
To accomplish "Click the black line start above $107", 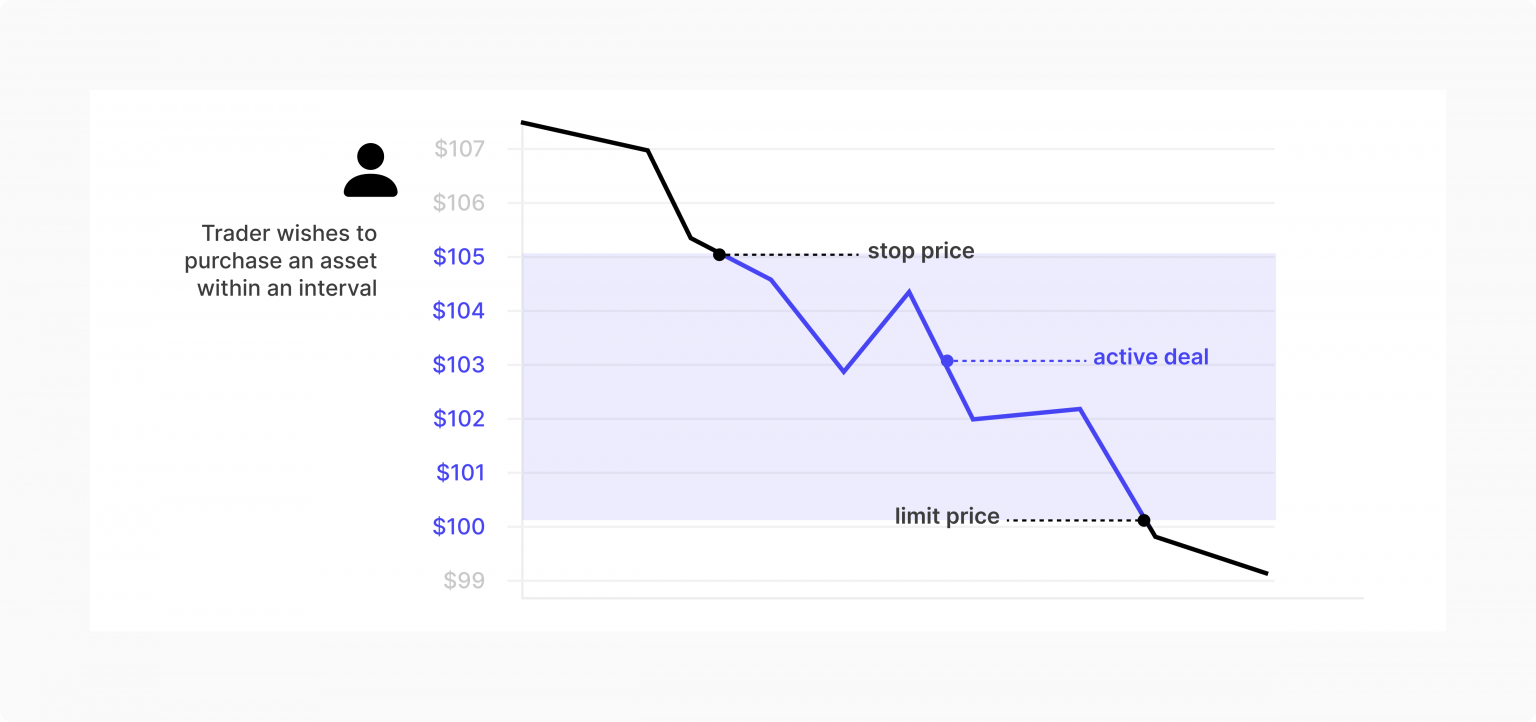I will click(x=524, y=123).
